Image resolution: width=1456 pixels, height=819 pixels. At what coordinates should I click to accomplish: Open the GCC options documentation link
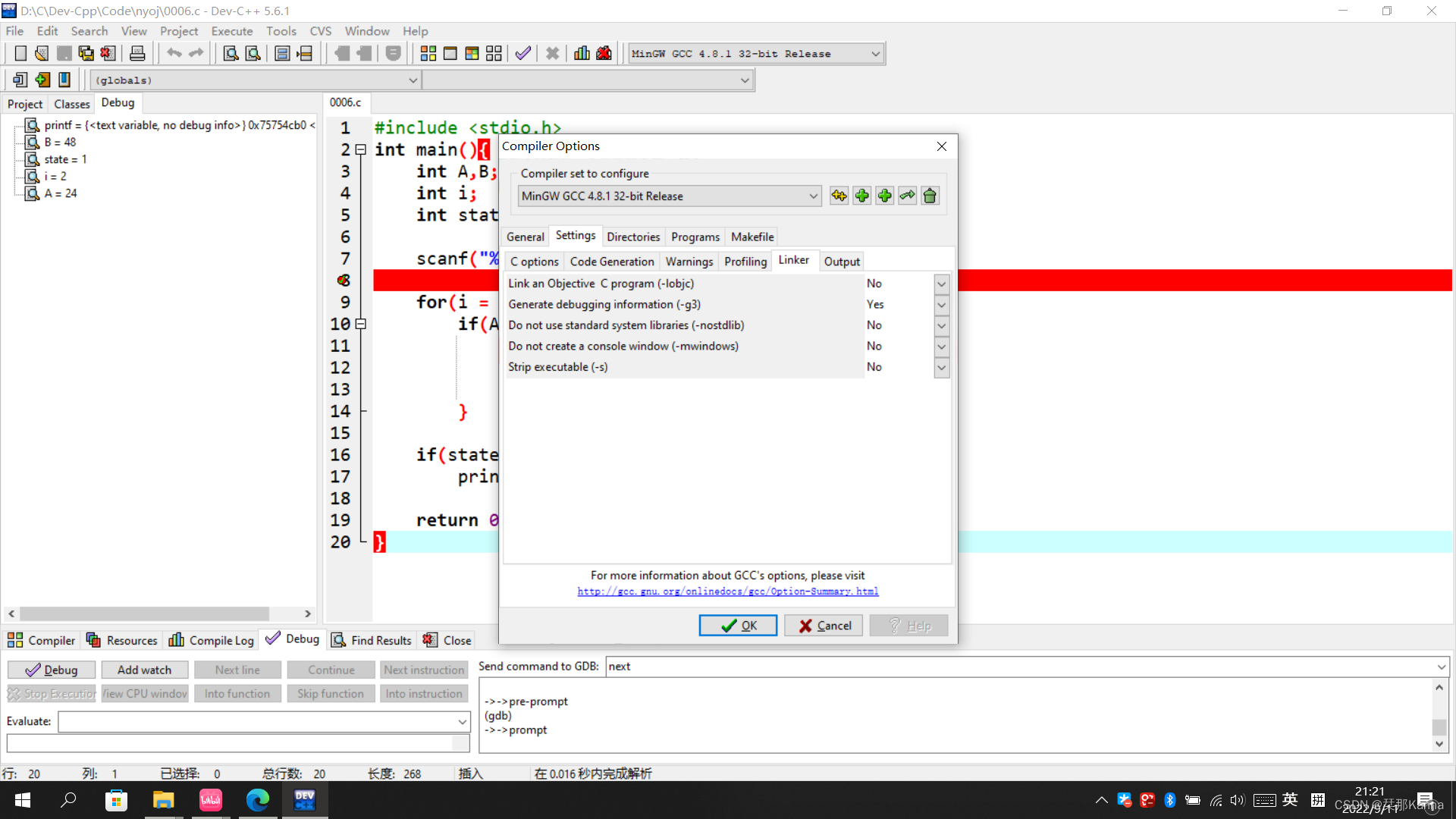click(x=727, y=591)
